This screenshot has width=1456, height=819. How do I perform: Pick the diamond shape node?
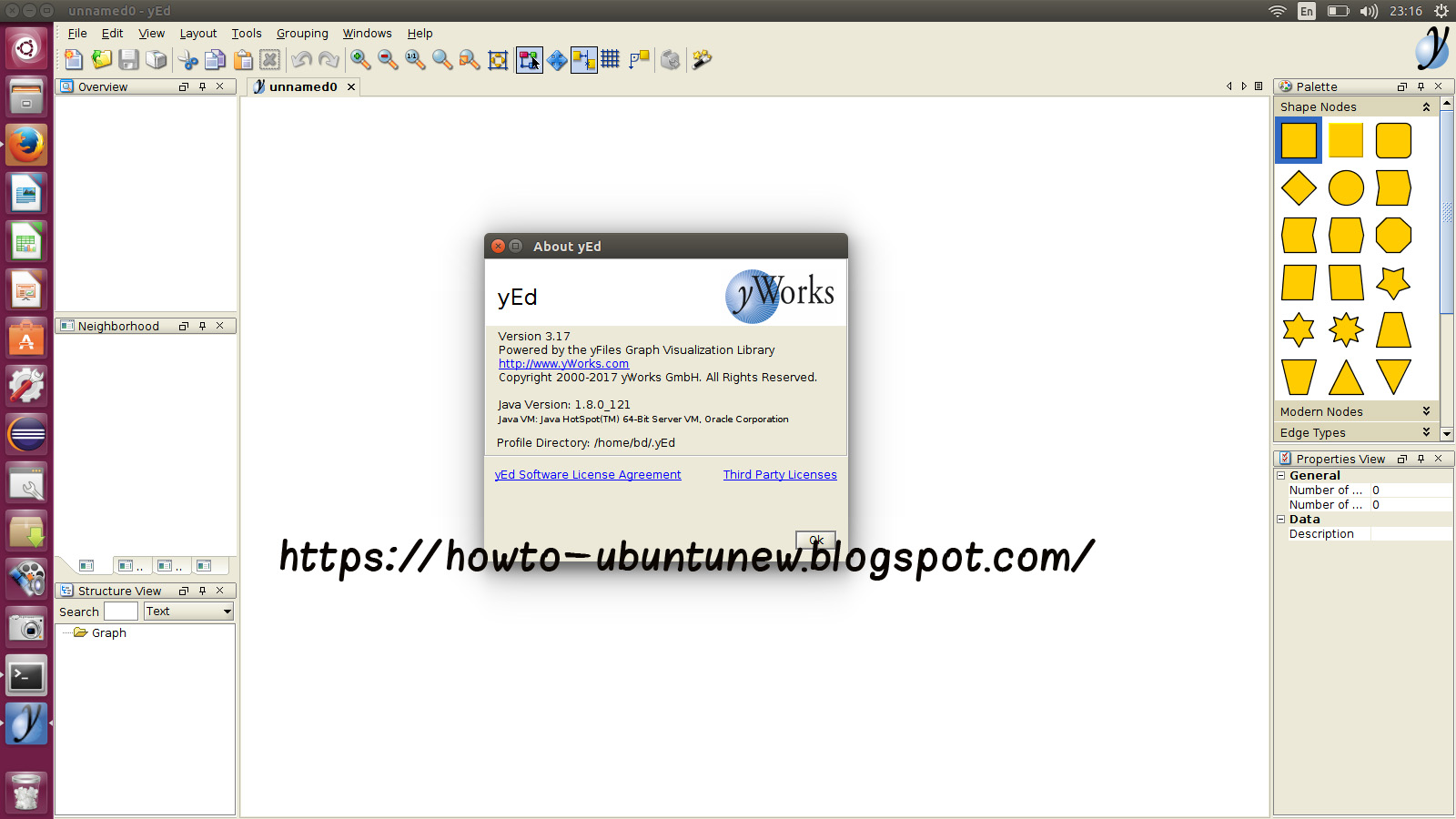click(x=1299, y=188)
